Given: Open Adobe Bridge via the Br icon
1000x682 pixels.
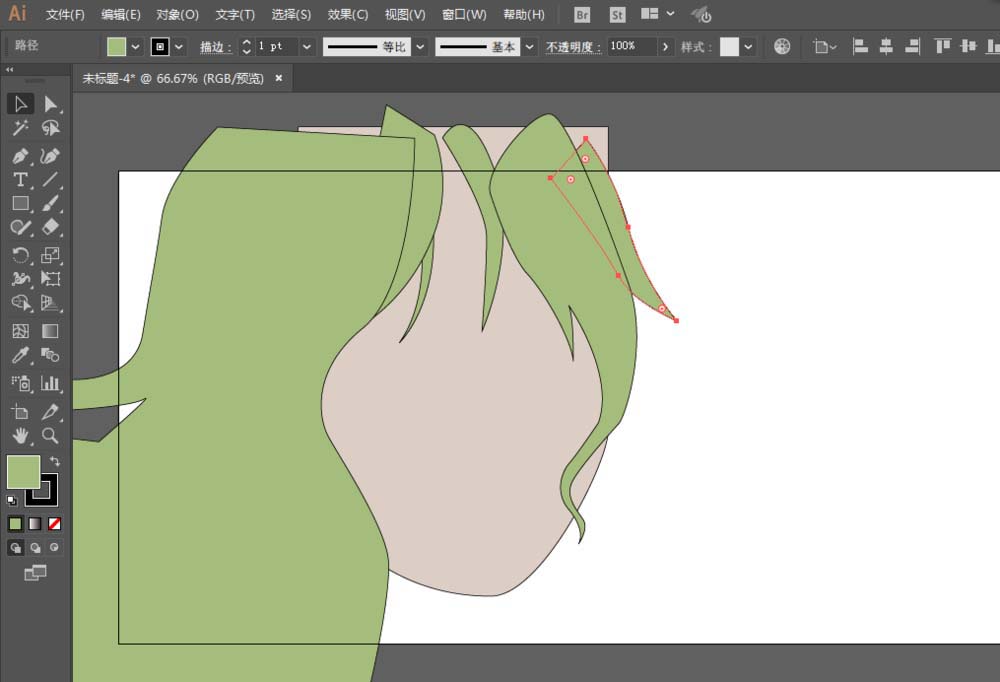Looking at the screenshot, I should pos(583,15).
